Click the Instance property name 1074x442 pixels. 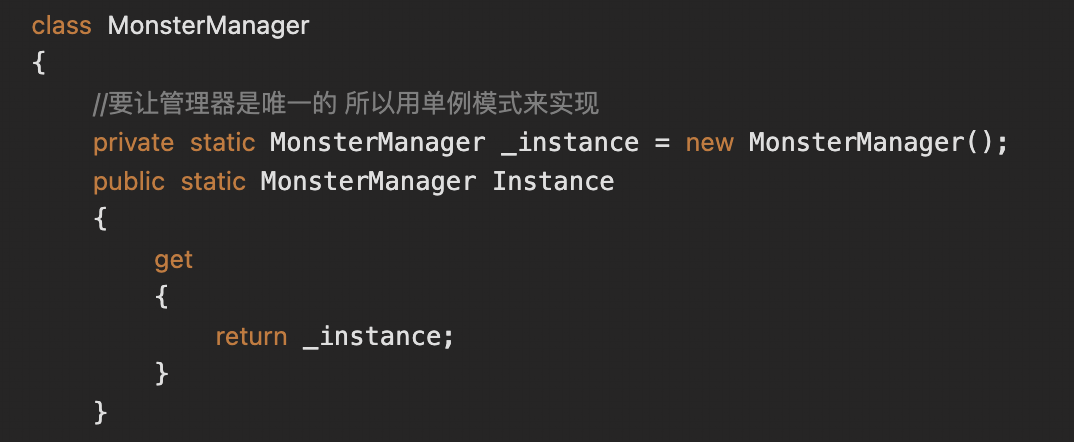(553, 182)
